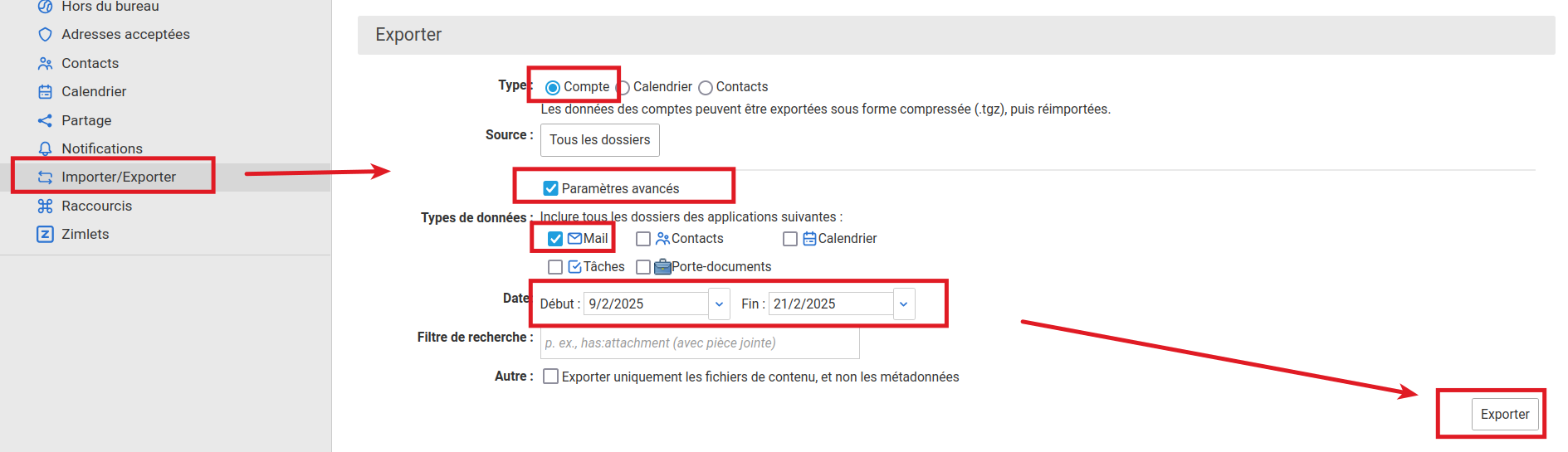Uncheck the Paramètres avancés checkbox
The height and width of the screenshot is (452, 1568).
click(550, 189)
